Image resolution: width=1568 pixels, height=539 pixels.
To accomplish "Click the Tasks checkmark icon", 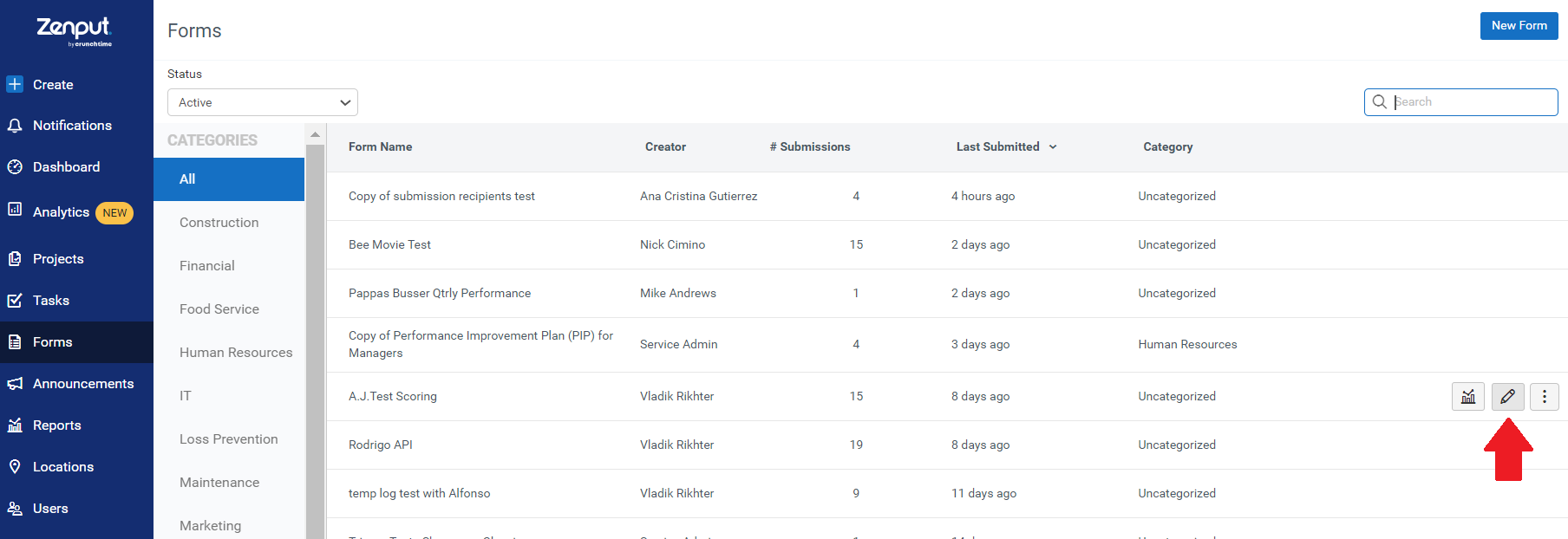I will 15,301.
